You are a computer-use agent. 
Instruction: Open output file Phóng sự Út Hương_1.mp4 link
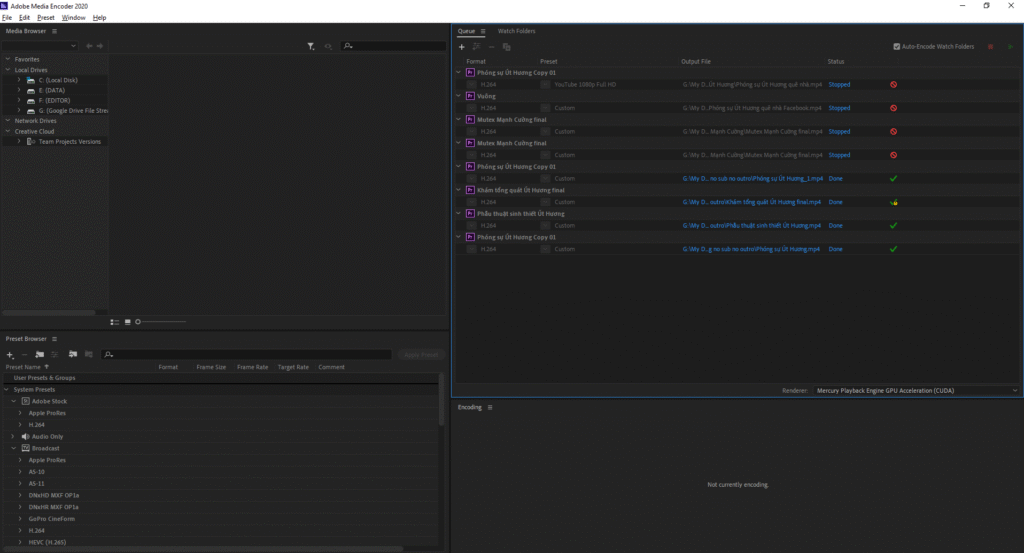(x=752, y=179)
